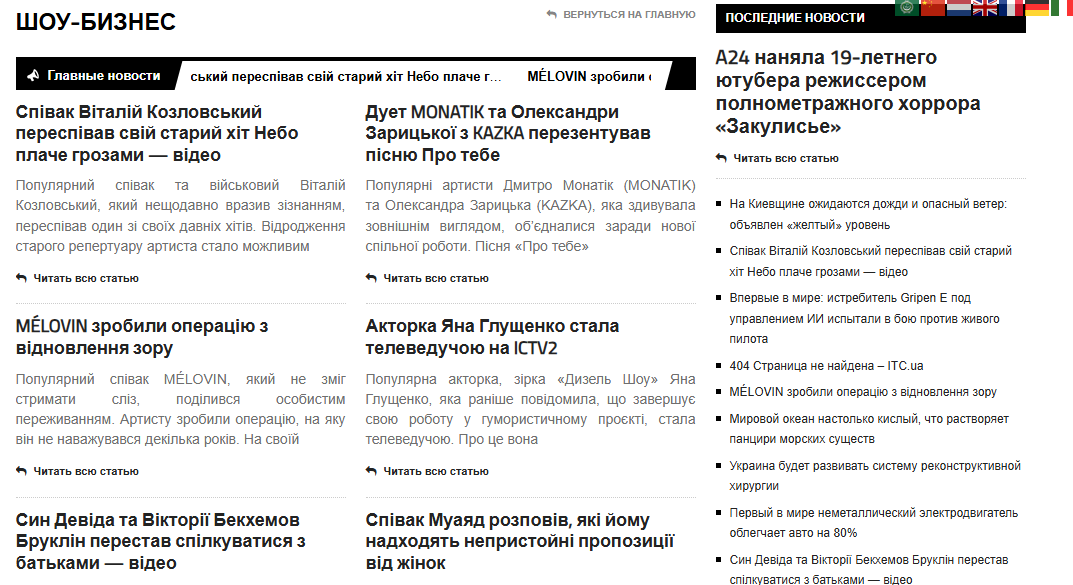Go back via the Вернуться на главную link
This screenshot has width=1073, height=585.
click(x=629, y=14)
